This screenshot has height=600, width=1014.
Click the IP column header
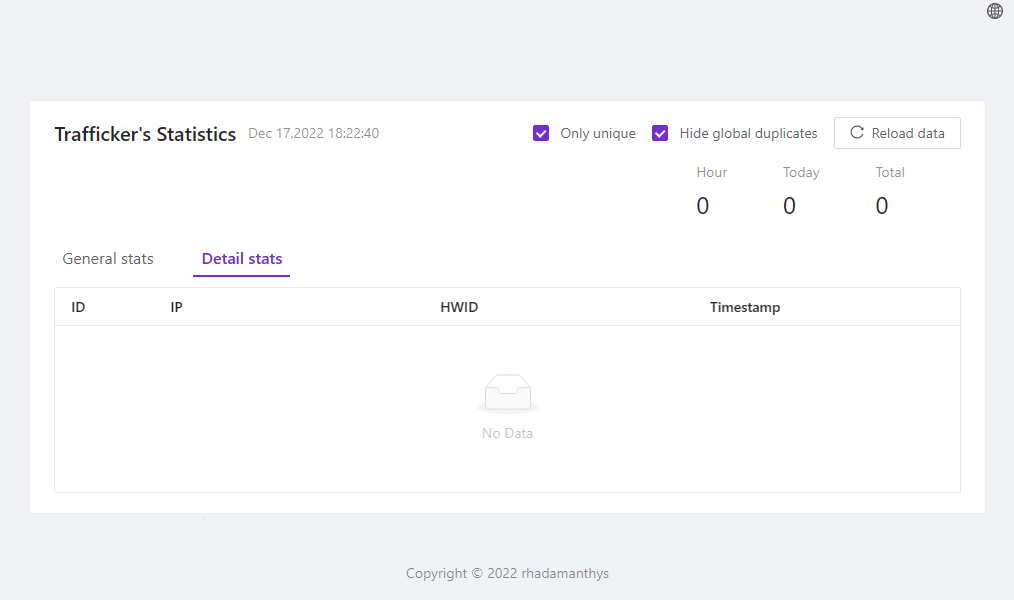tap(177, 307)
